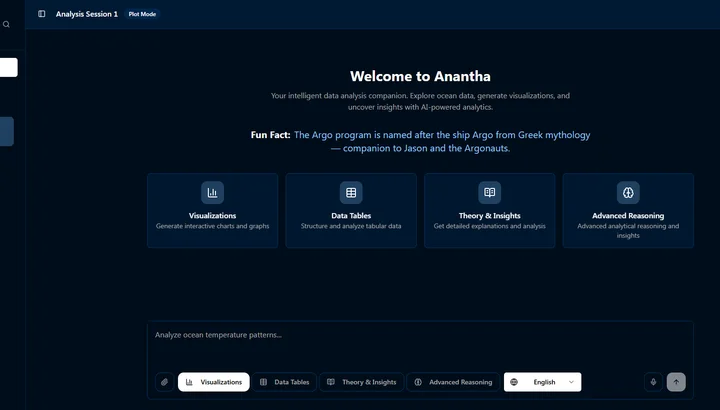720x410 pixels.
Task: Click the Welcome to Anantha heading
Action: (420, 76)
